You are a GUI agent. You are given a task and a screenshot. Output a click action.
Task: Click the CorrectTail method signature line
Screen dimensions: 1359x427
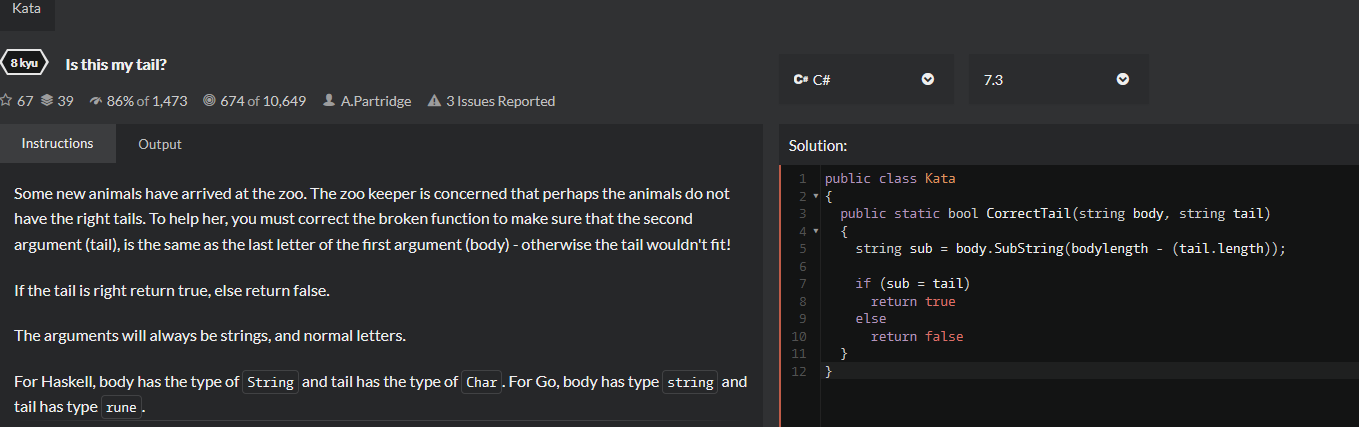point(1055,214)
